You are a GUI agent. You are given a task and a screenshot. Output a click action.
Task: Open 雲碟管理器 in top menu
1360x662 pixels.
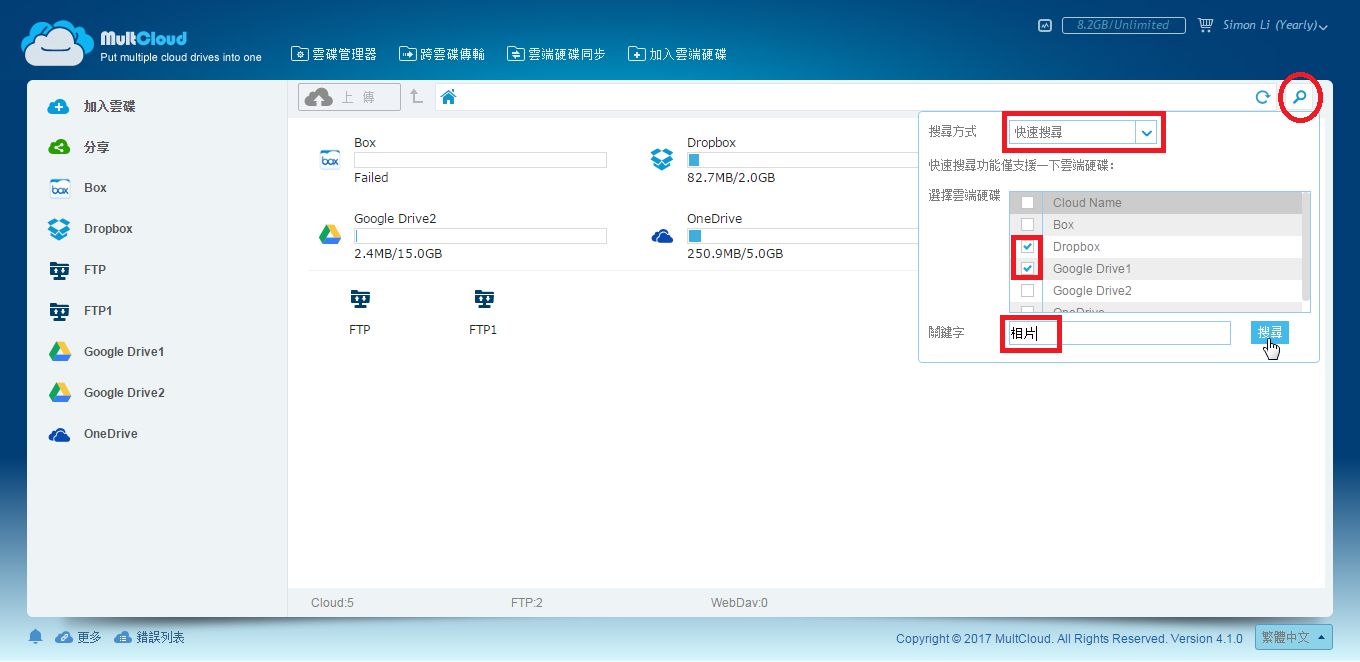click(x=333, y=54)
